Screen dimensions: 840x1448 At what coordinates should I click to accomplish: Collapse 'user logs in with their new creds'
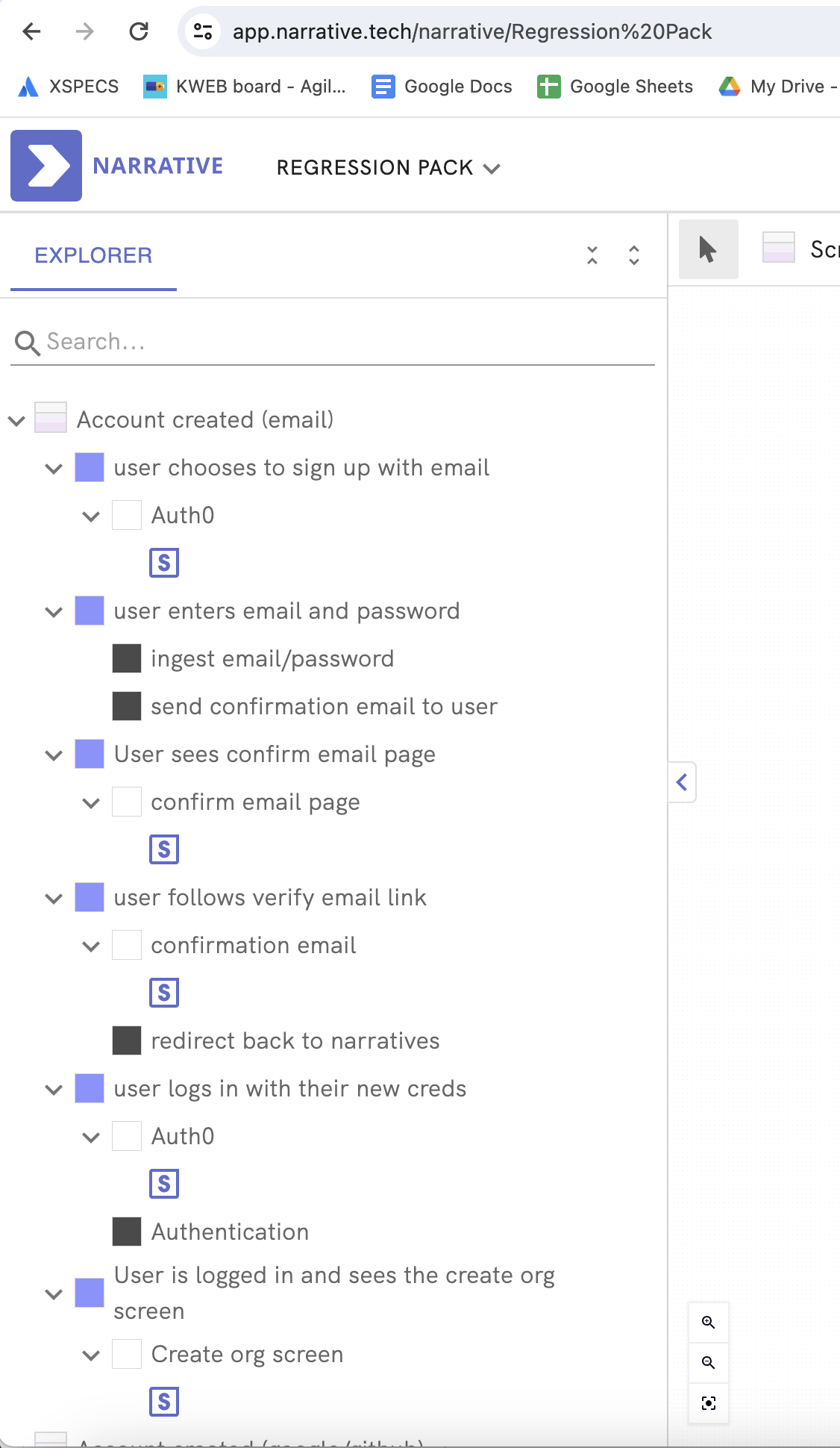coord(54,1090)
